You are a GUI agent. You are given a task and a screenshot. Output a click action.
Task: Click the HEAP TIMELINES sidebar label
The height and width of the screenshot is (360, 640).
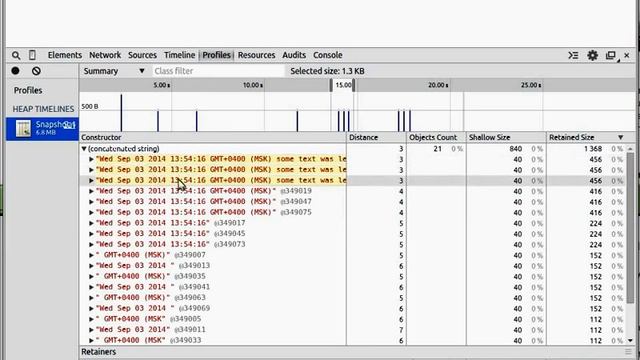pos(43,109)
